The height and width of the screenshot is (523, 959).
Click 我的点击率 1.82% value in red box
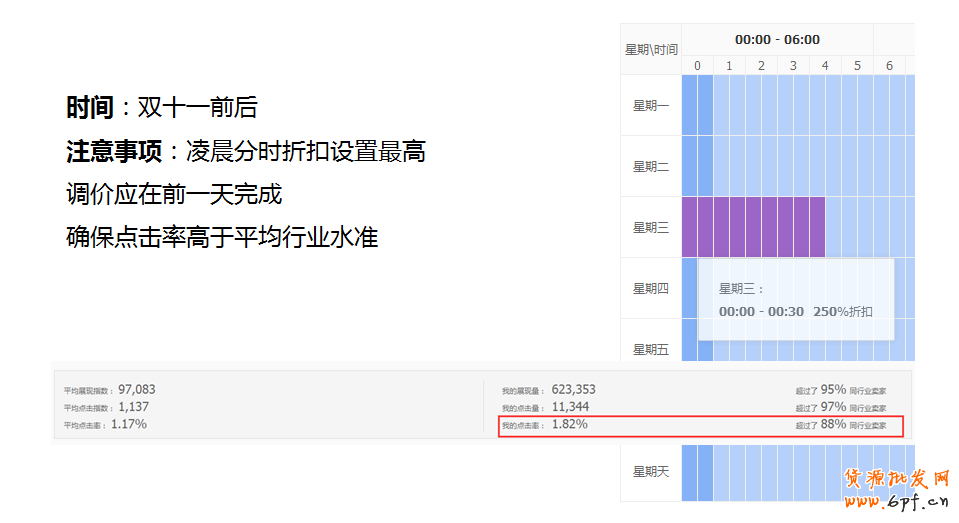point(569,425)
